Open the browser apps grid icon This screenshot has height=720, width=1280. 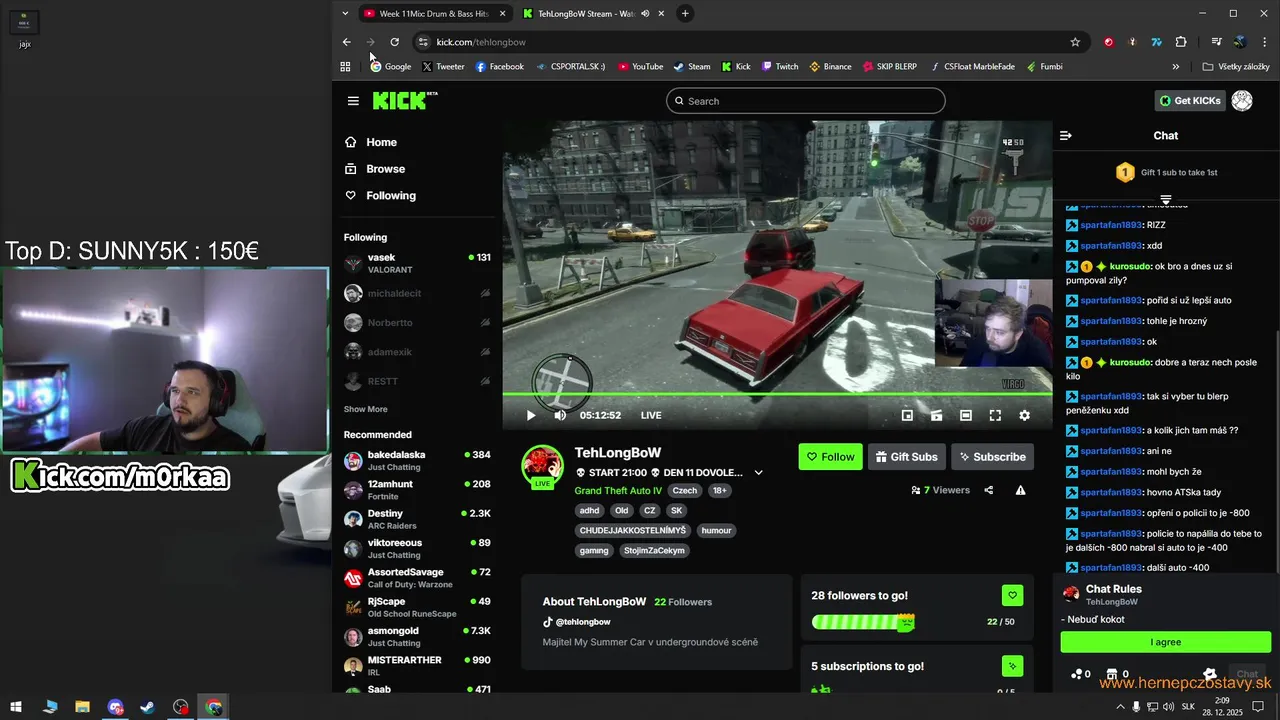pyautogui.click(x=345, y=67)
